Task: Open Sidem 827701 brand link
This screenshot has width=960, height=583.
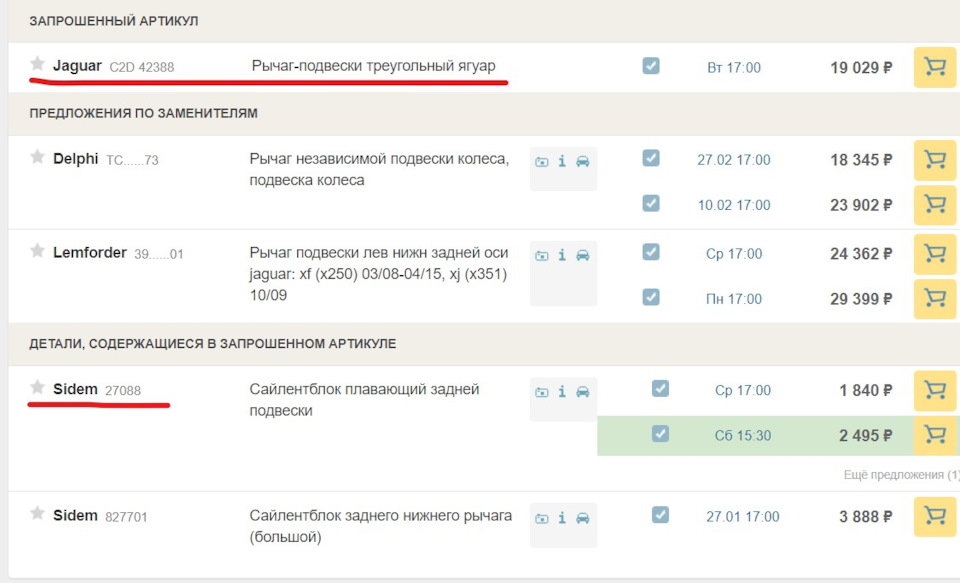Action: [75, 515]
